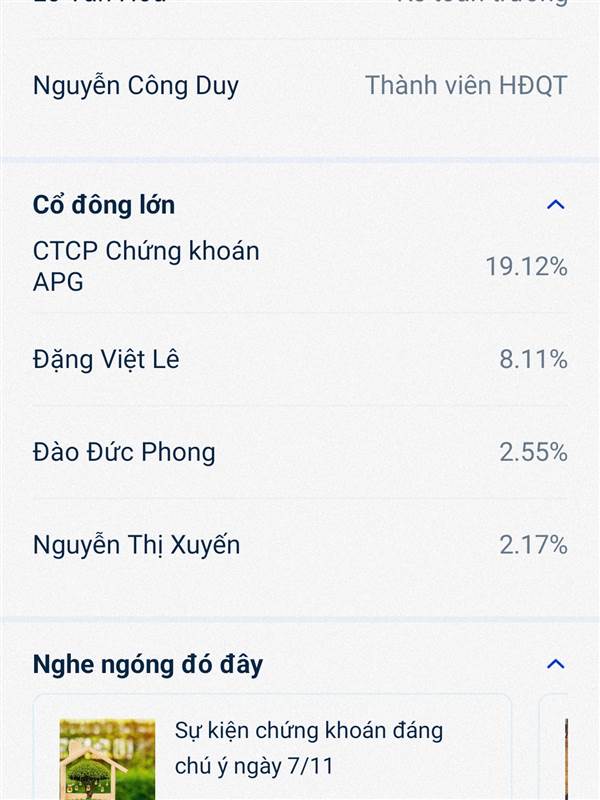Select the 19.12% ownership value
600x800 pixels.
pos(526,266)
